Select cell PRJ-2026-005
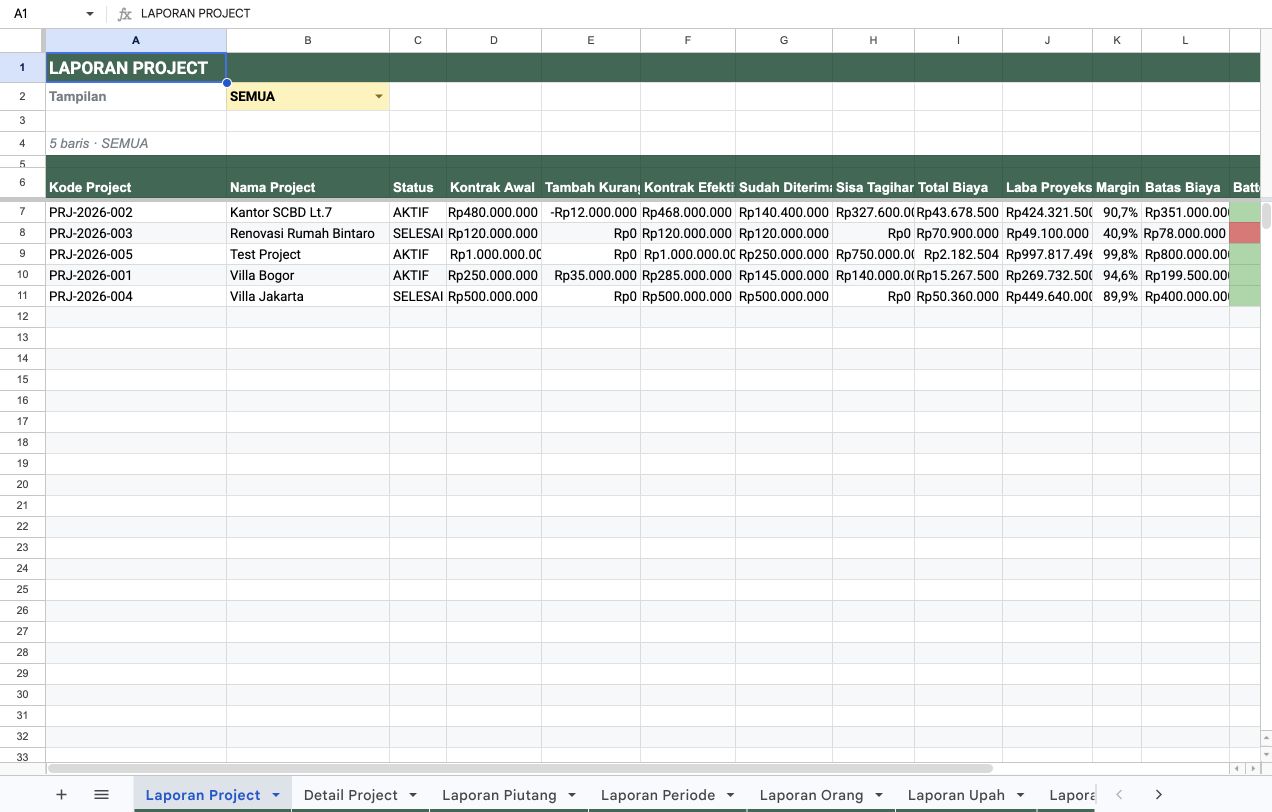 click(x=136, y=254)
